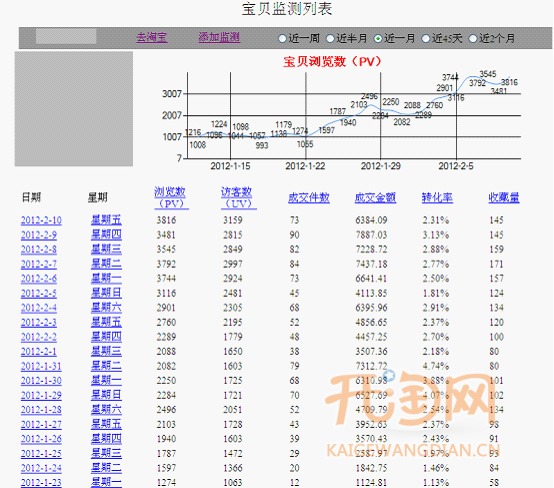554x488 pixels.
Task: Click the 添加监测 link
Action: click(x=219, y=37)
